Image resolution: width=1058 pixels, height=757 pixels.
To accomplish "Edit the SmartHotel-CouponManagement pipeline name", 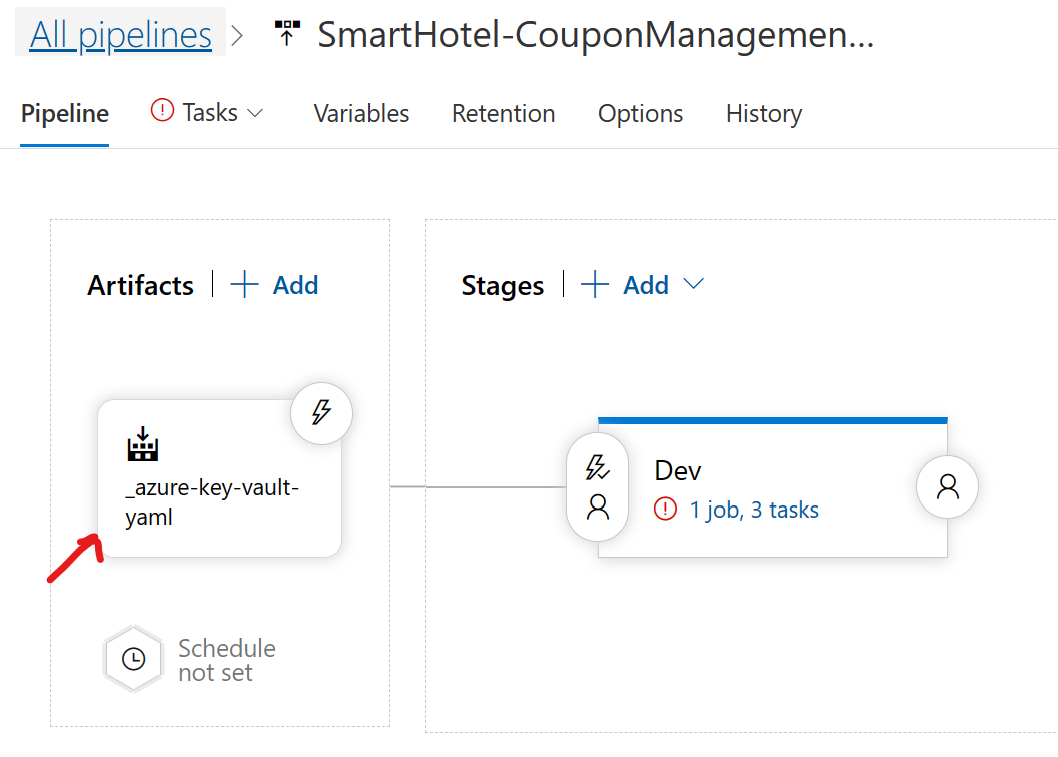I will point(595,36).
